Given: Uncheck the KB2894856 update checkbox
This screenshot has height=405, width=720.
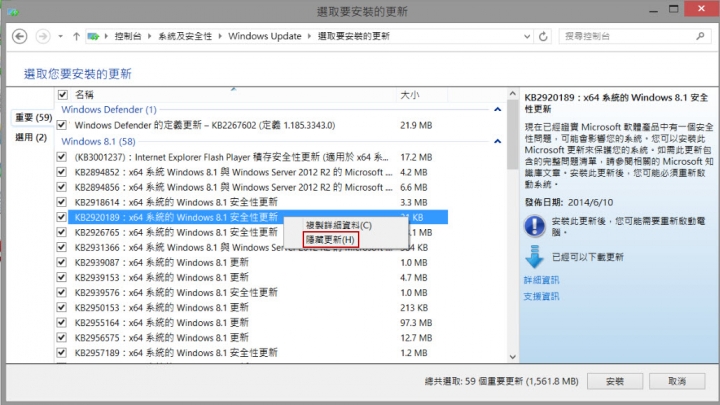Looking at the screenshot, I should 61,187.
